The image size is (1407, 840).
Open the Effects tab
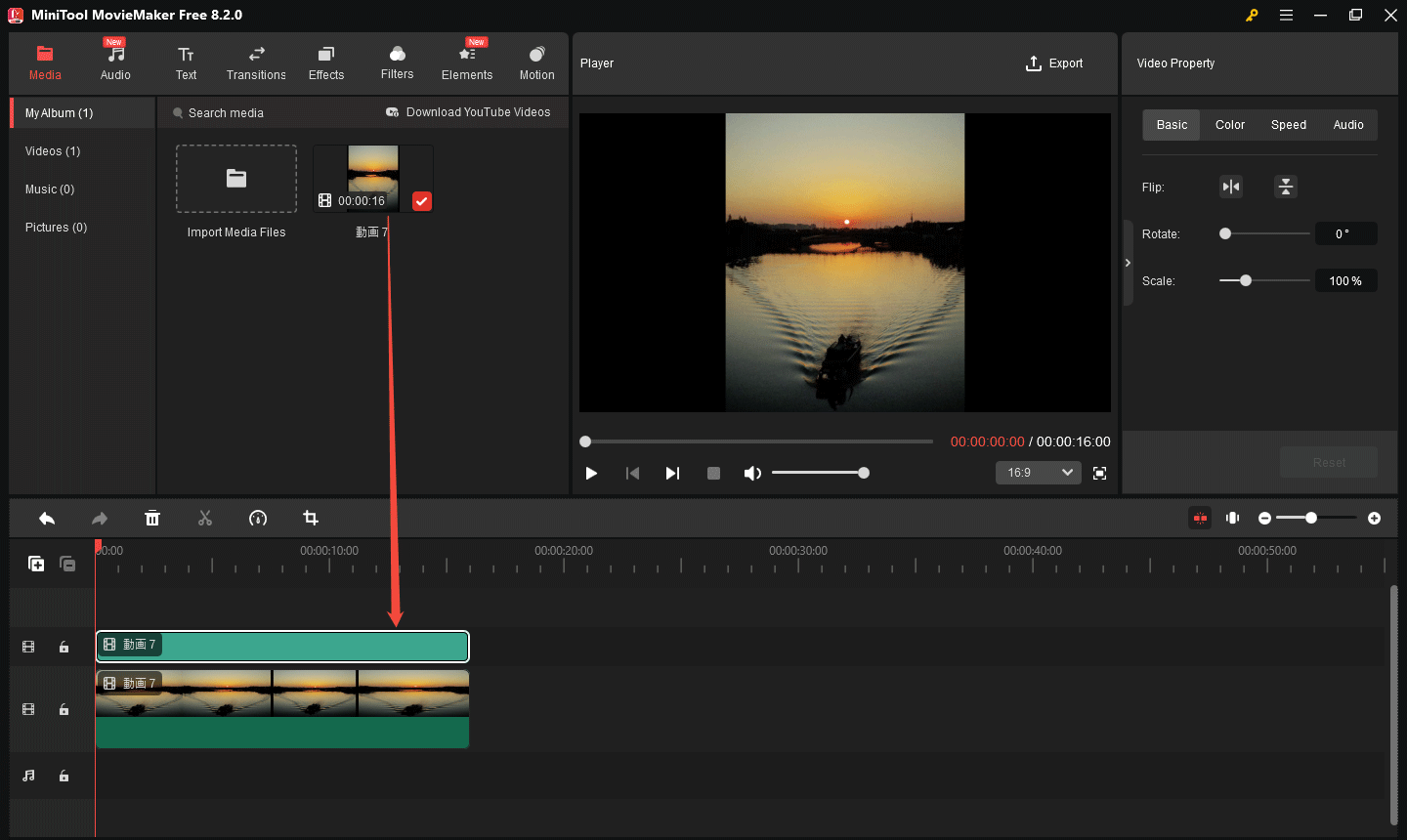click(326, 63)
